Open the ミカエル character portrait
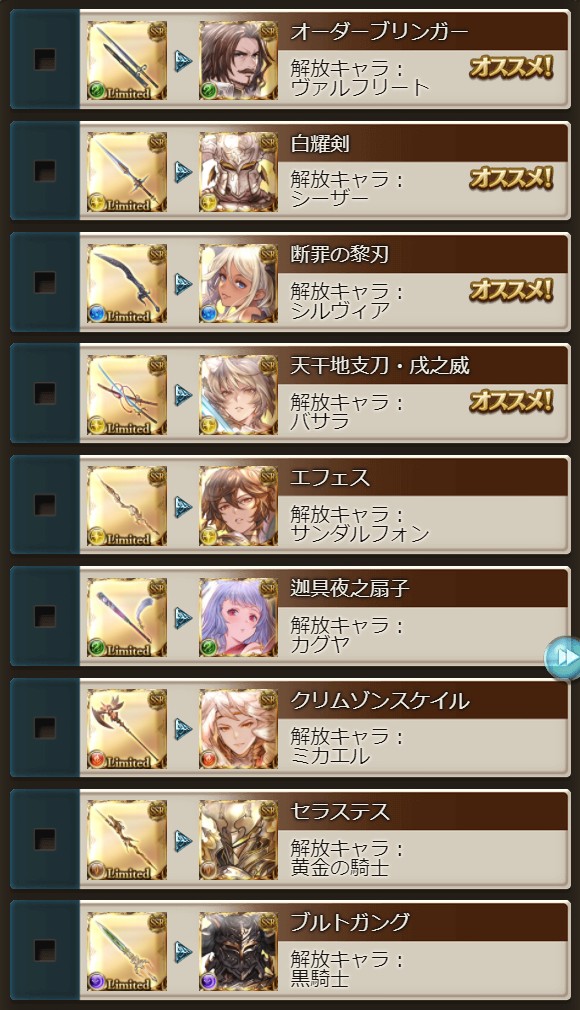The height and width of the screenshot is (1010, 580). coord(238,729)
